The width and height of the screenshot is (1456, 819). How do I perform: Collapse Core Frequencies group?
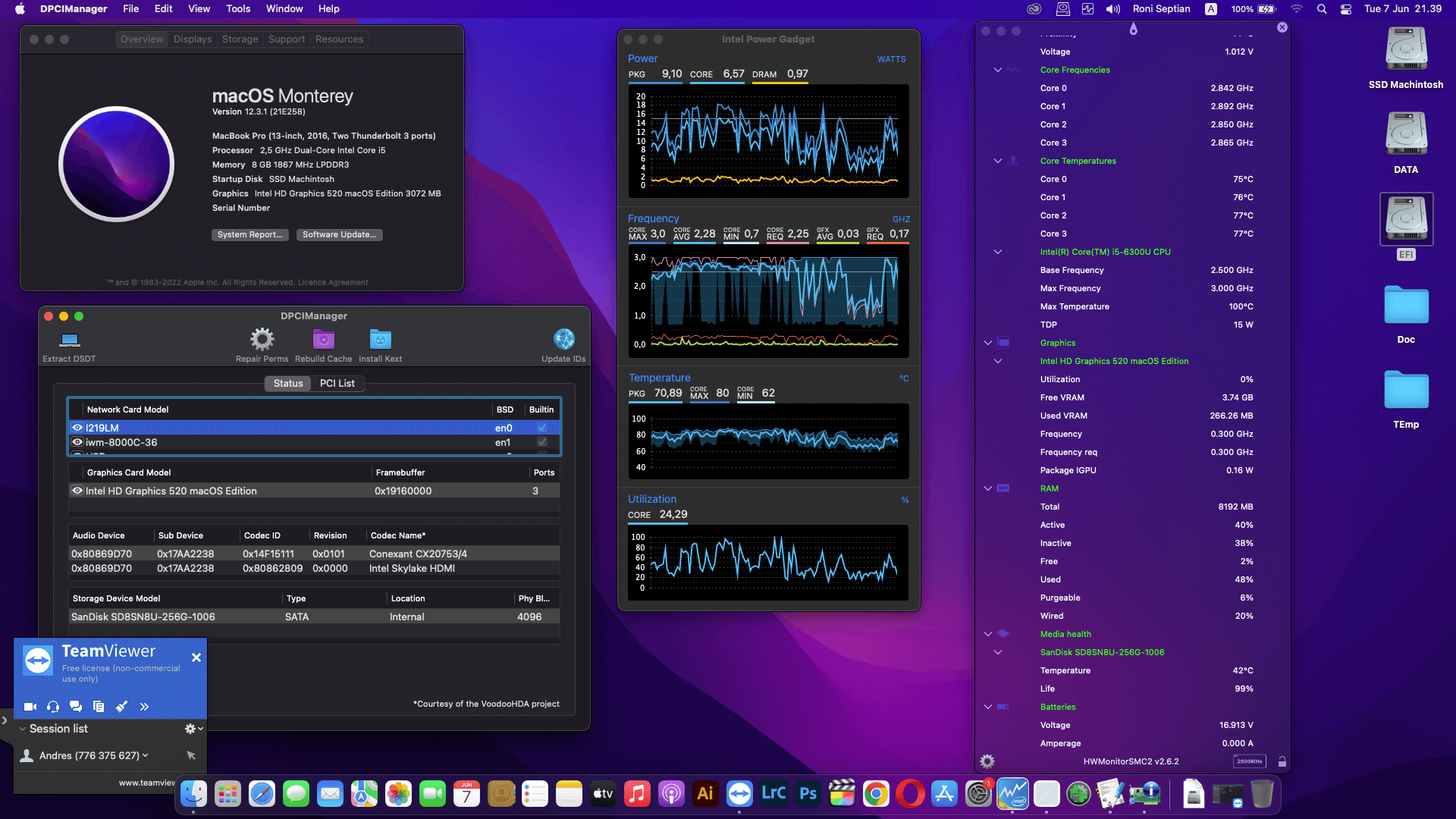[998, 70]
